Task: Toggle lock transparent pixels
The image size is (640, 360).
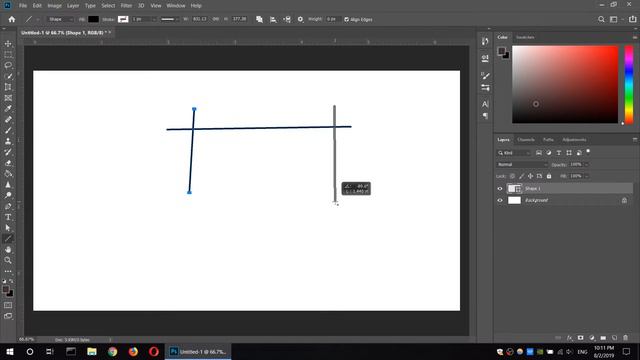Action: [x=512, y=176]
